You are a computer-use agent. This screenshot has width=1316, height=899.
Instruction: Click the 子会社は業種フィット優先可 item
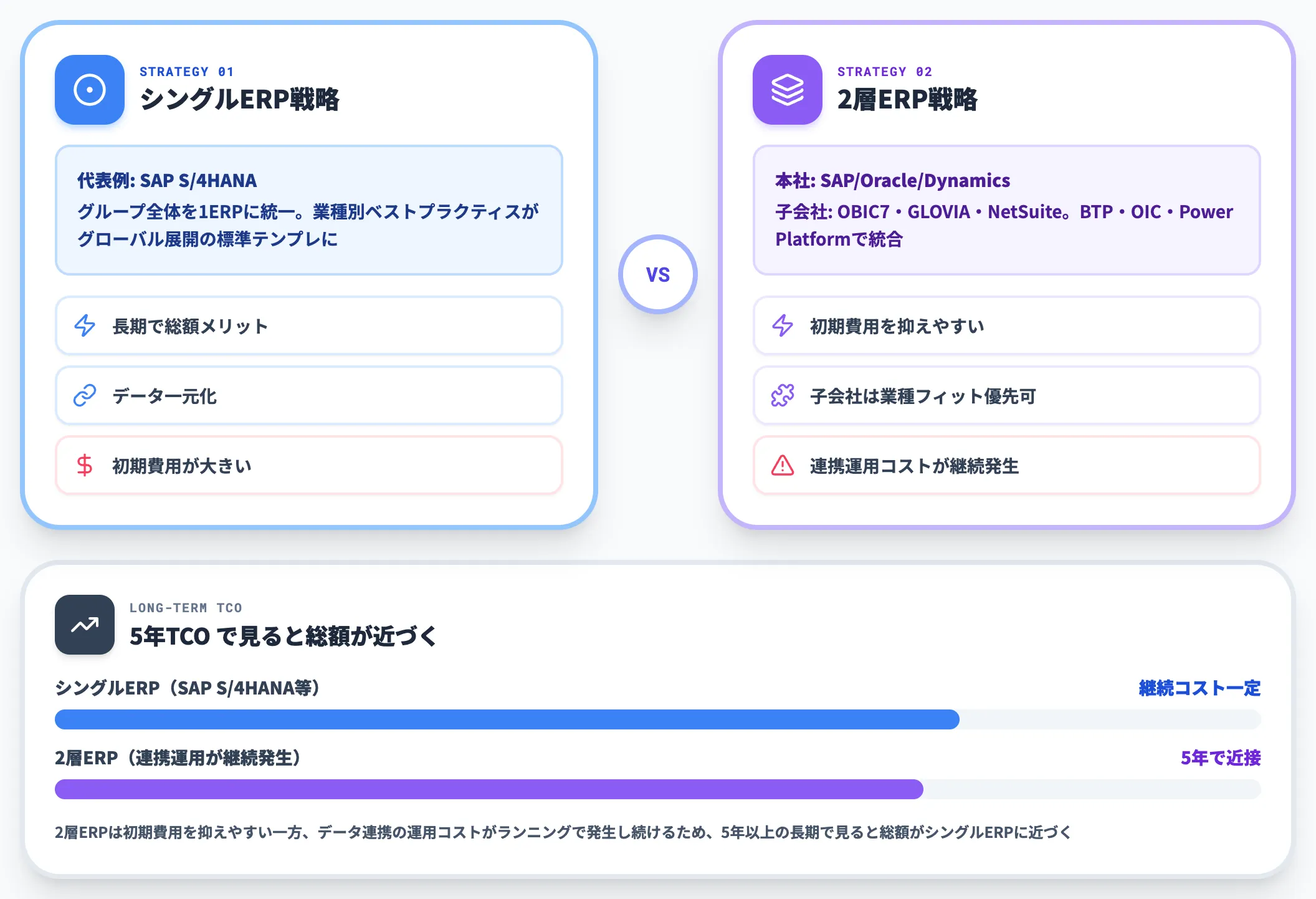point(1007,395)
